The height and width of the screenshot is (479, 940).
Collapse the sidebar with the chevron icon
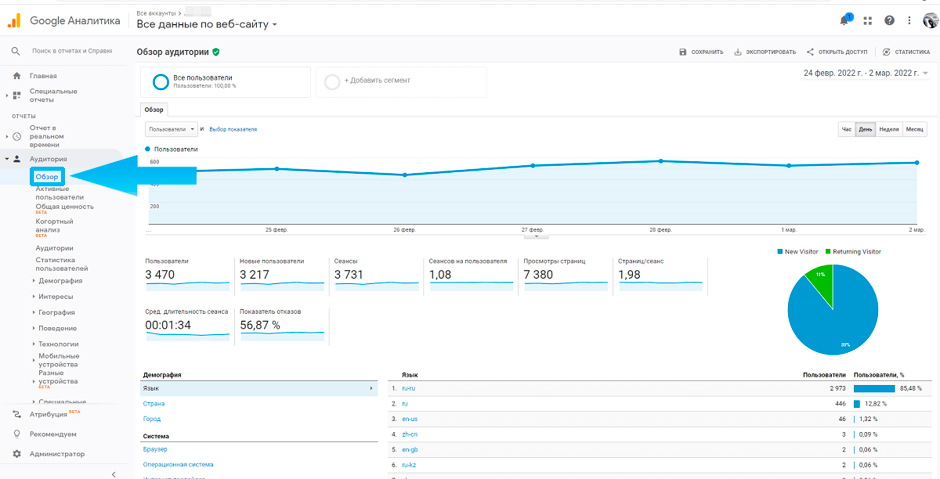pyautogui.click(x=114, y=474)
